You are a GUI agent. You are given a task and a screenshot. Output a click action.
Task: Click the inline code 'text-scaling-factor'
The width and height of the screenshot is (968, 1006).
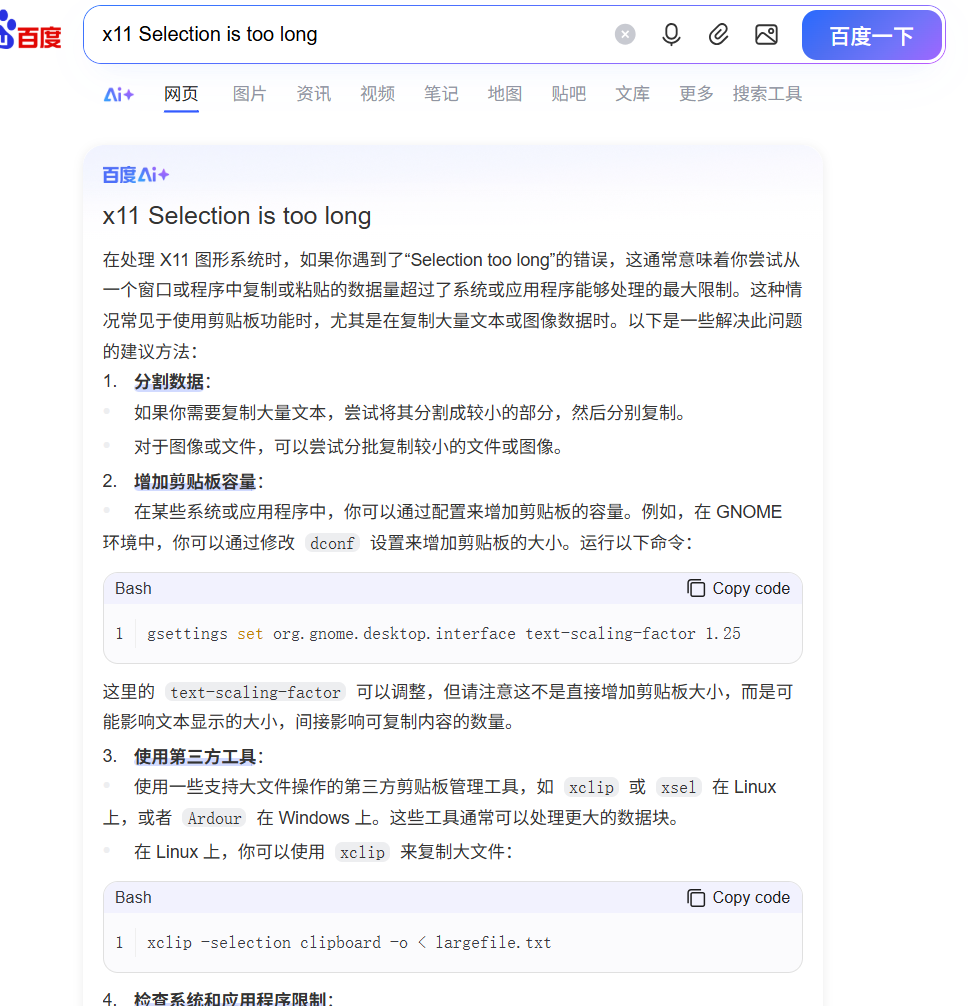(x=255, y=692)
